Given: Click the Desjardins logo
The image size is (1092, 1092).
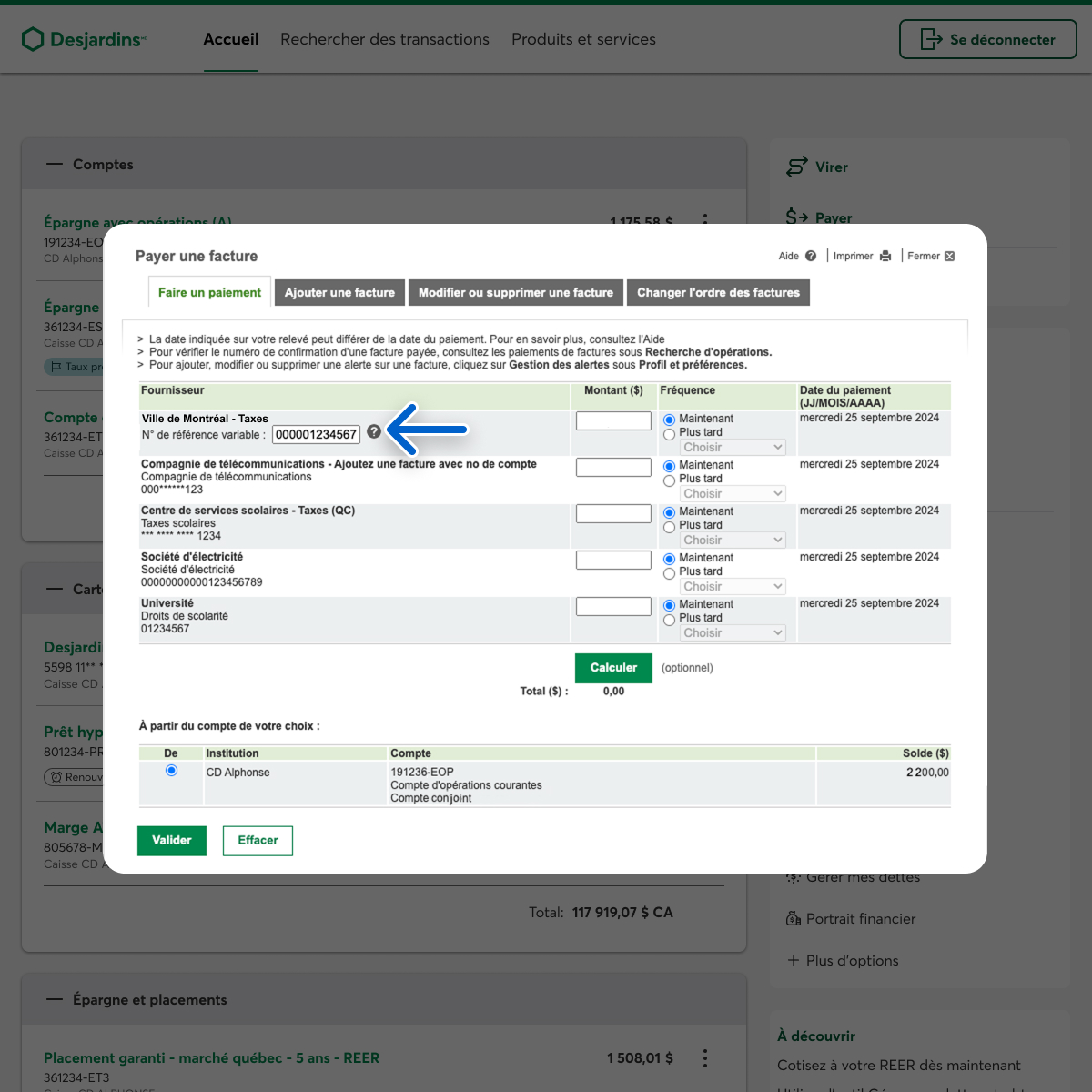Looking at the screenshot, I should click(x=84, y=39).
